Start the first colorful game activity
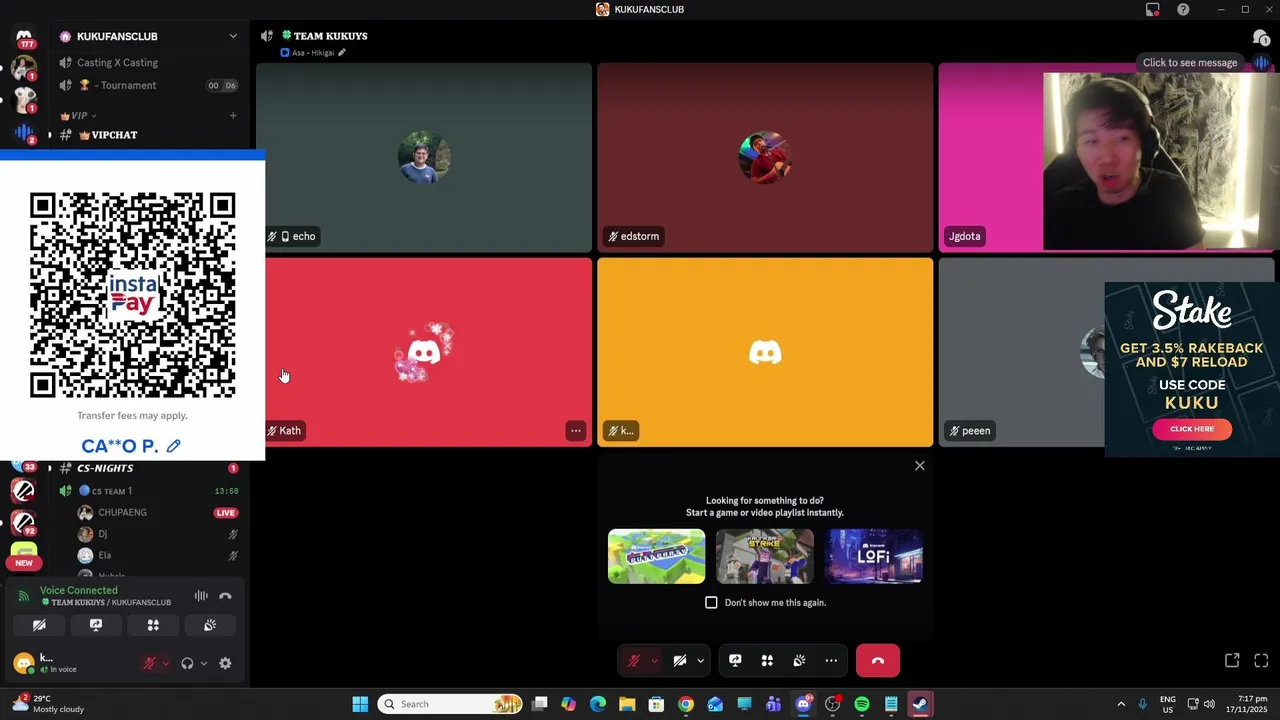The image size is (1280, 720). [656, 556]
